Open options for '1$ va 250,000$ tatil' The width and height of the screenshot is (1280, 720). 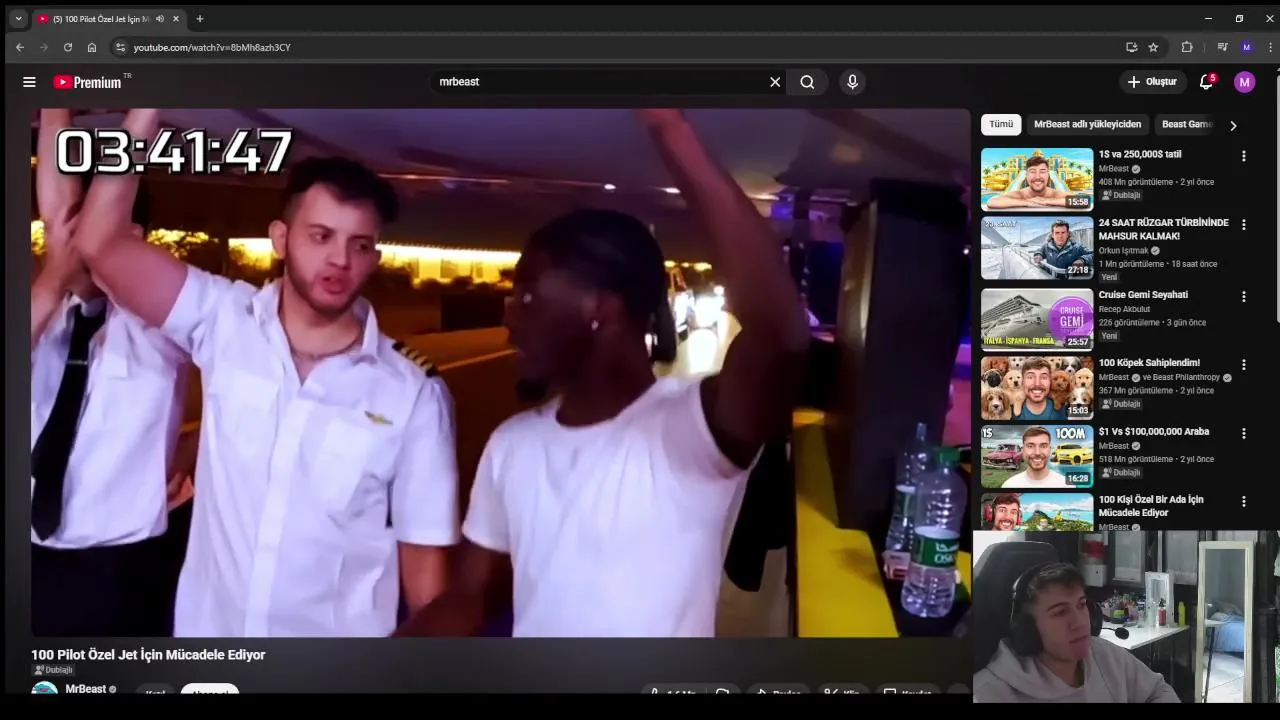[1244, 156]
